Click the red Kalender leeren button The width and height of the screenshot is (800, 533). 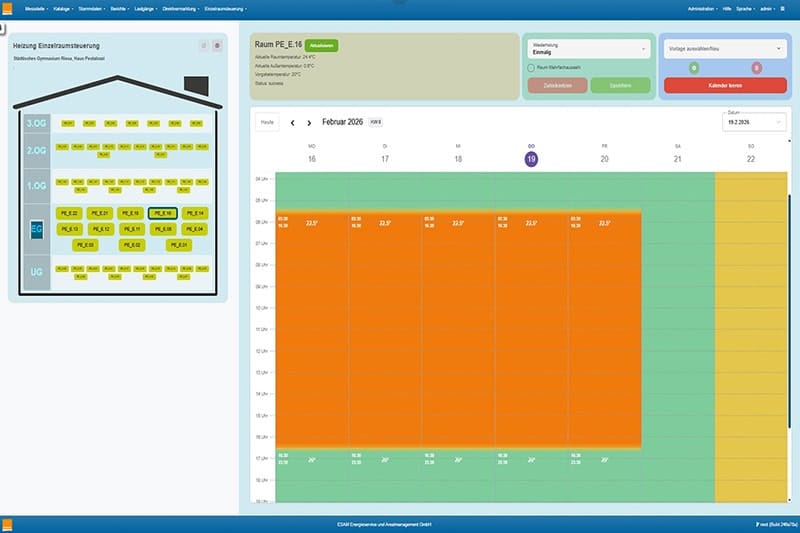(725, 86)
